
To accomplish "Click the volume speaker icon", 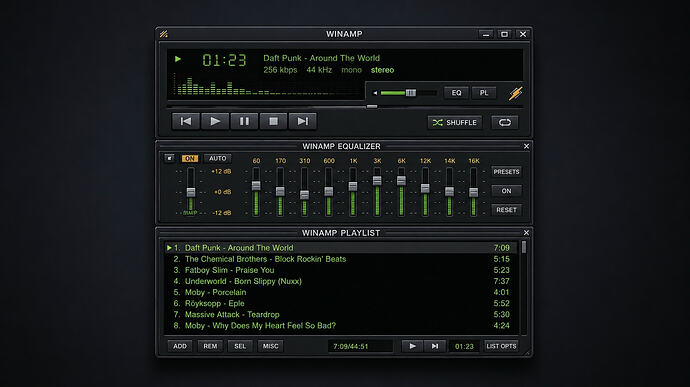I will pos(375,93).
